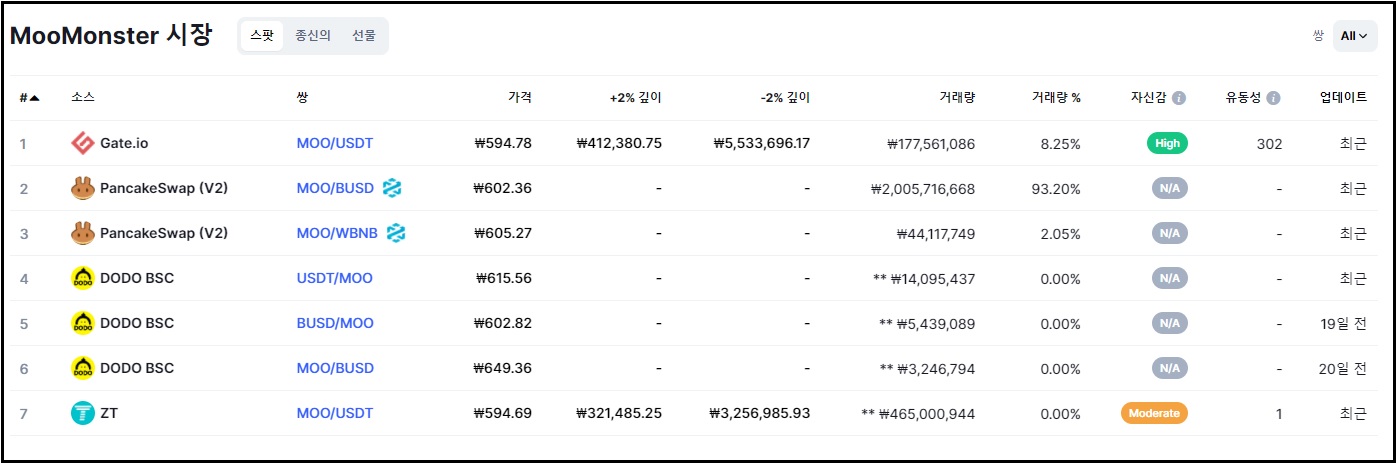Sort by the 거래량 column header
Viewport: 1397px width, 463px height.
point(957,98)
